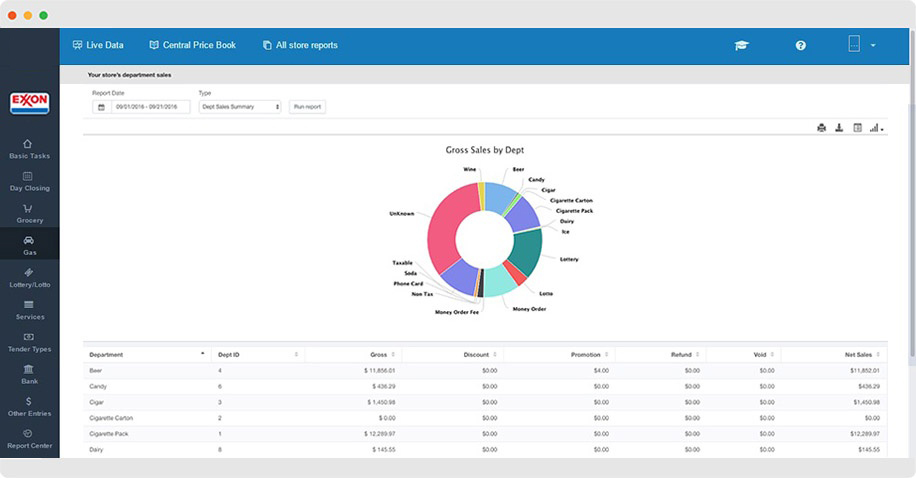Print the report using printer icon

coord(821,128)
